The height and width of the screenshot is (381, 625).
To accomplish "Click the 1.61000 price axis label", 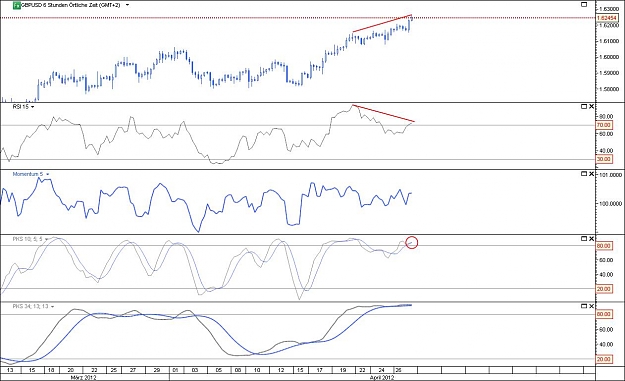I will (609, 41).
